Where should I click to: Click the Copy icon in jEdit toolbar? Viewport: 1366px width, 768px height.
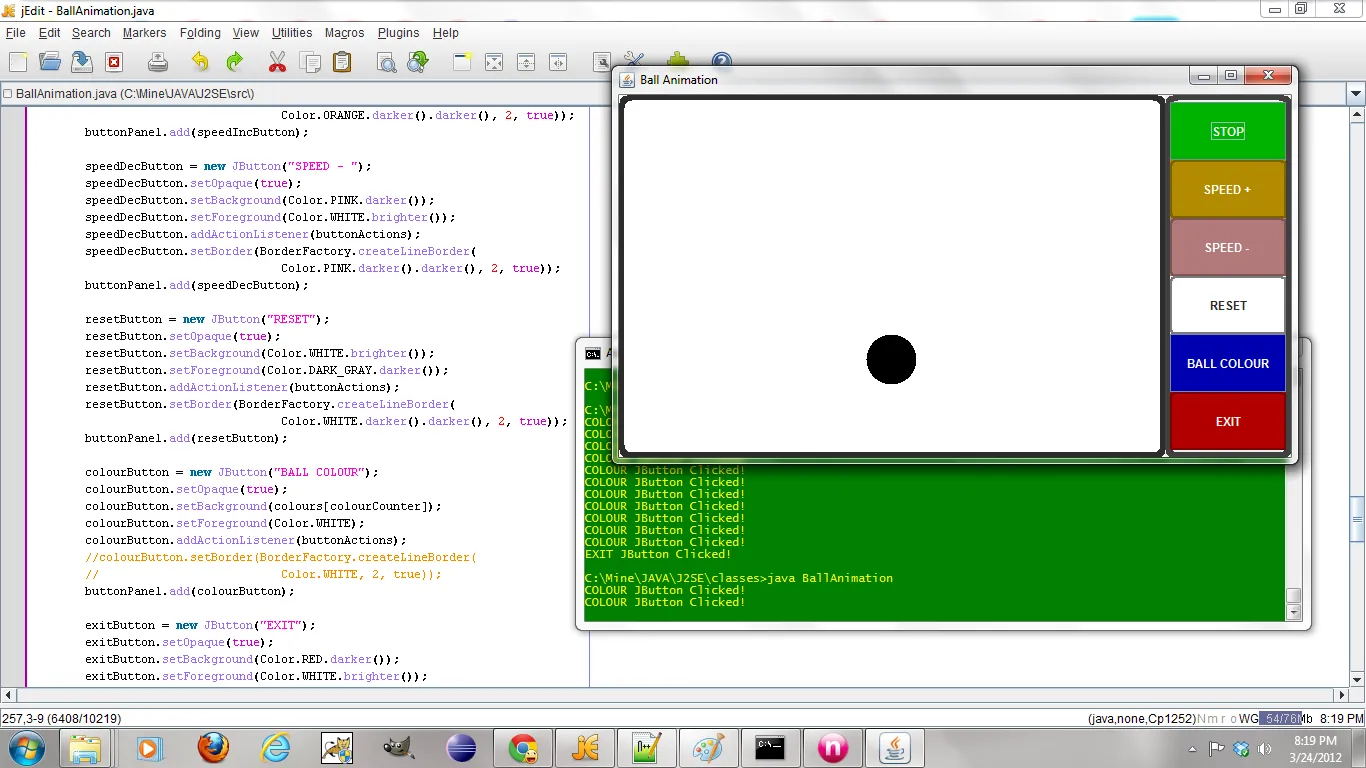click(x=311, y=62)
